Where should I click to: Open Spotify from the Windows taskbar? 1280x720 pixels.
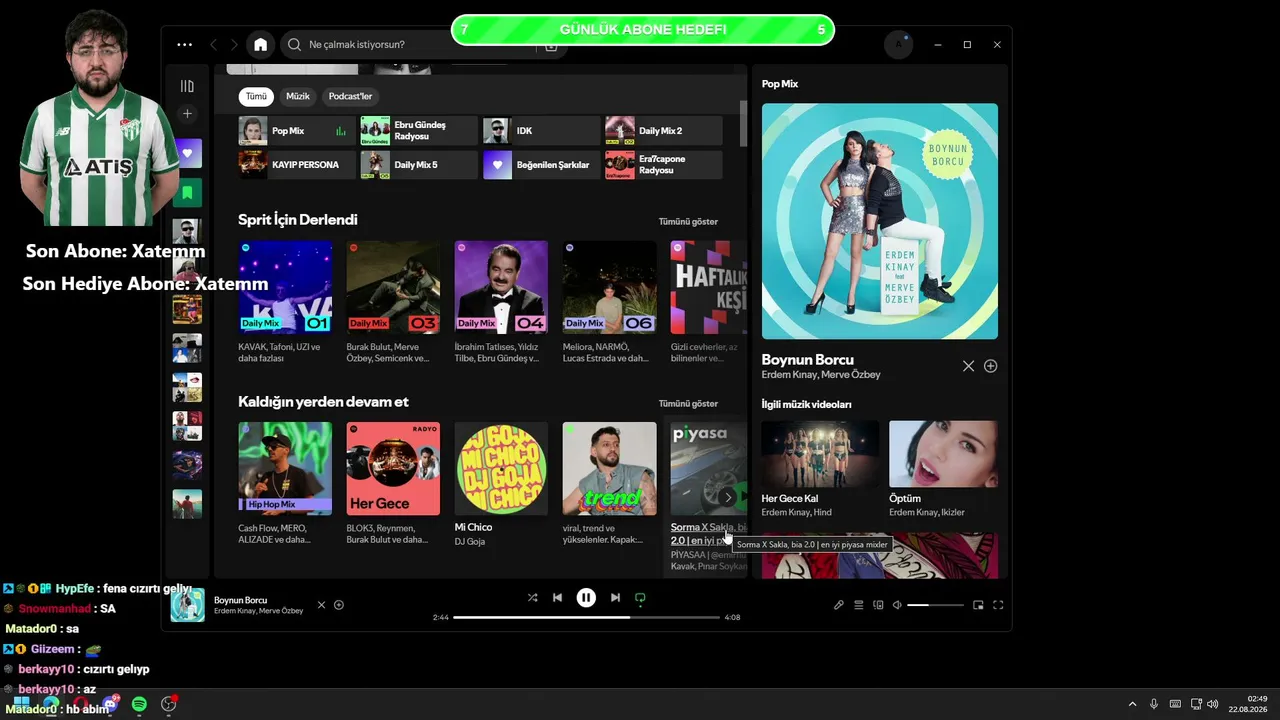click(139, 704)
